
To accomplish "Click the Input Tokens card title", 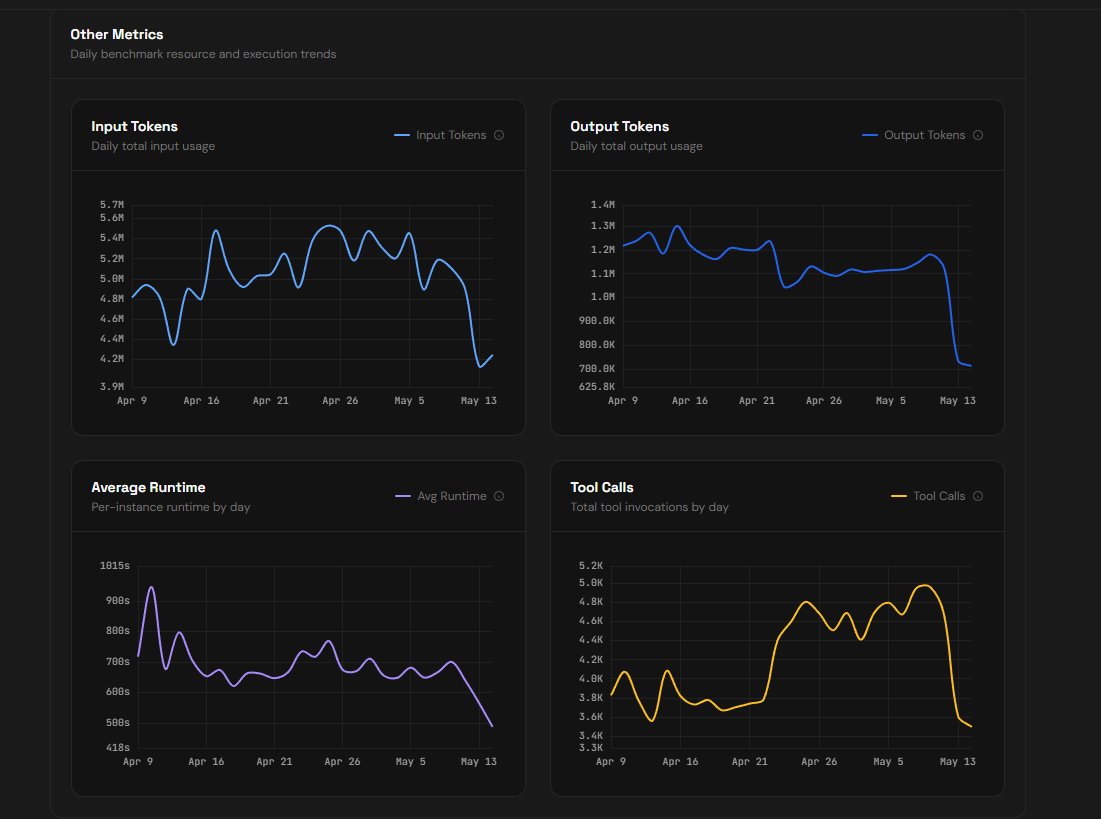I will pyautogui.click(x=134, y=126).
